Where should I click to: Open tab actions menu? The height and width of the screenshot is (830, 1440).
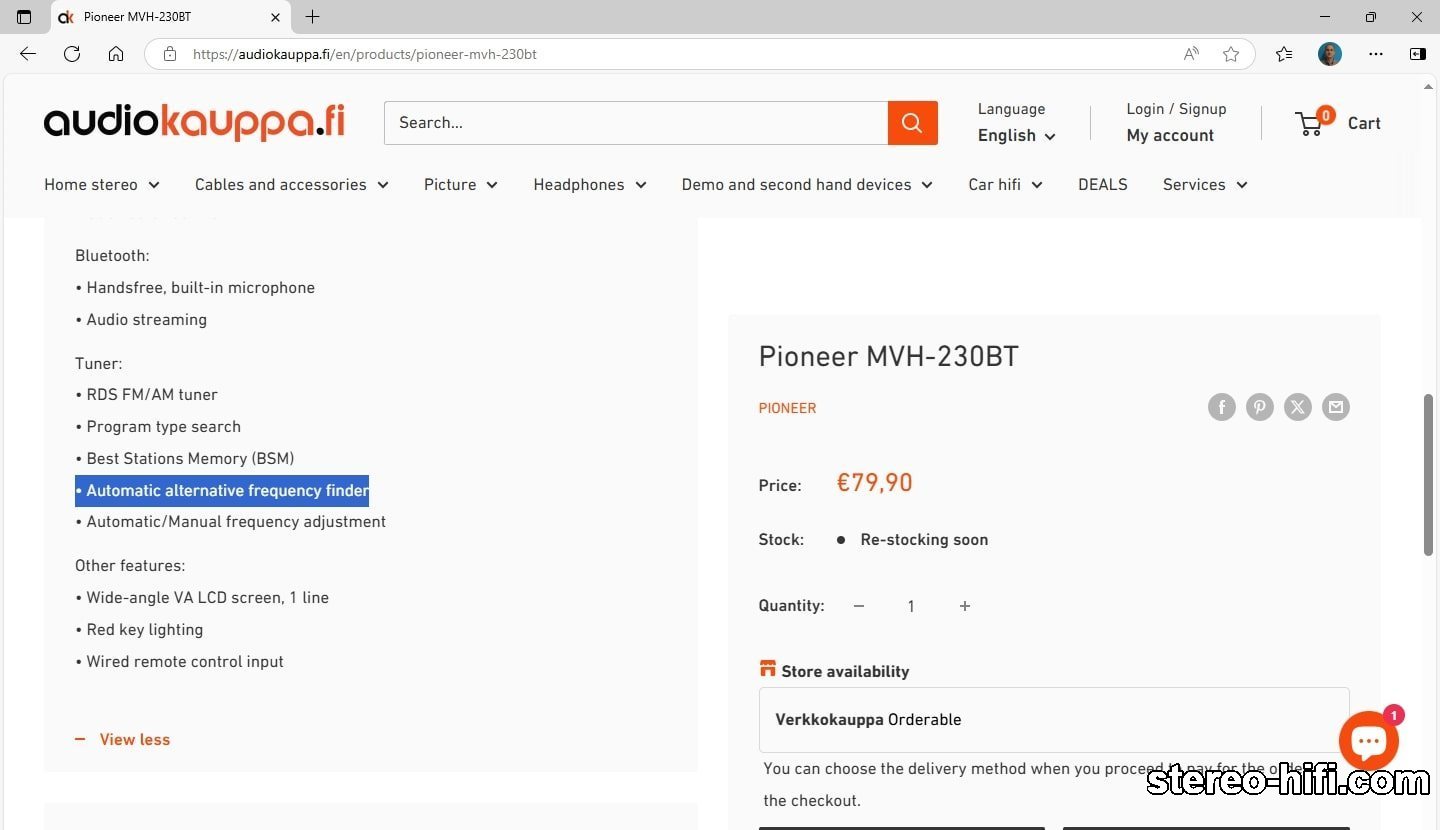24,17
